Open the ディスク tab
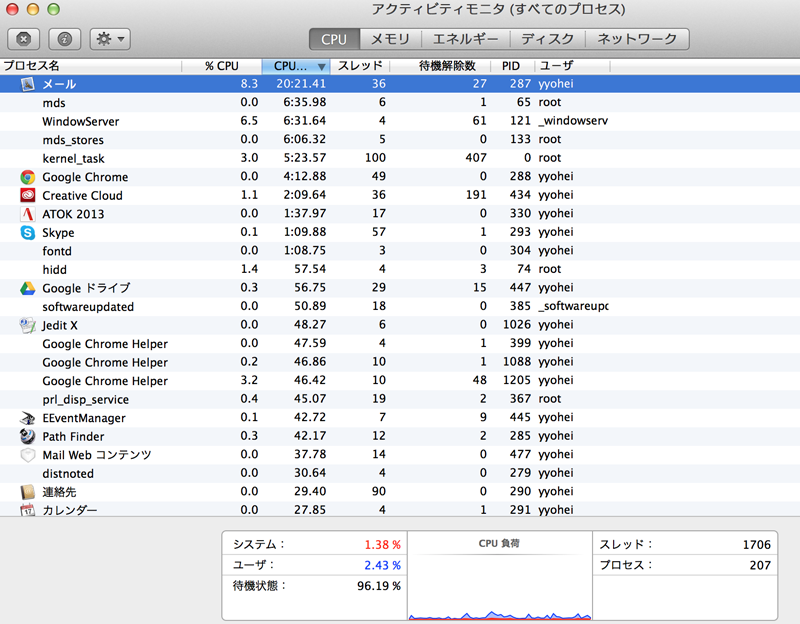The width and height of the screenshot is (800, 624). 548,39
